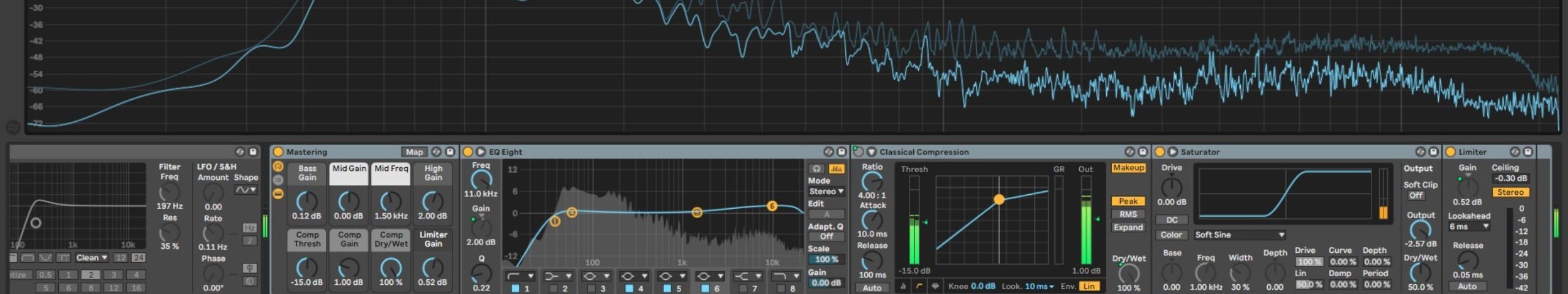1568x294 pixels.
Task: Expand the Limiter Lookahead 6 ms dropdown
Action: tap(1468, 227)
